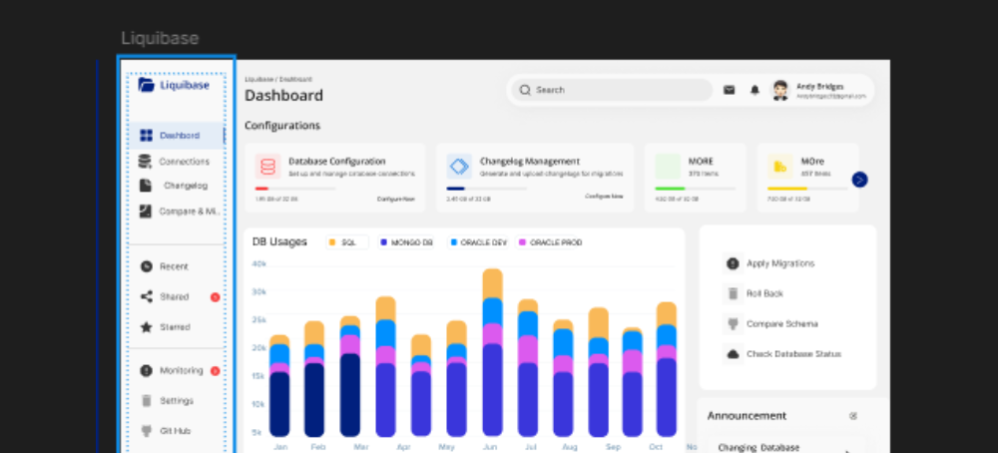Click the Roll Back trash icon
The height and width of the screenshot is (453, 998).
733,294
